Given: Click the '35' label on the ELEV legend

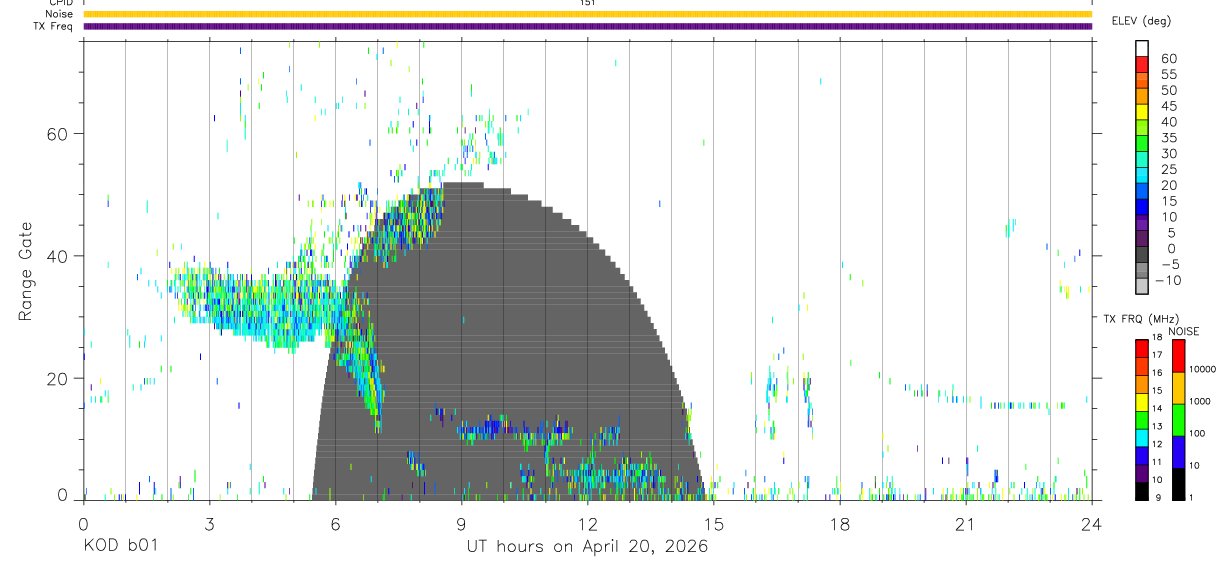Looking at the screenshot, I should 1168,138.
